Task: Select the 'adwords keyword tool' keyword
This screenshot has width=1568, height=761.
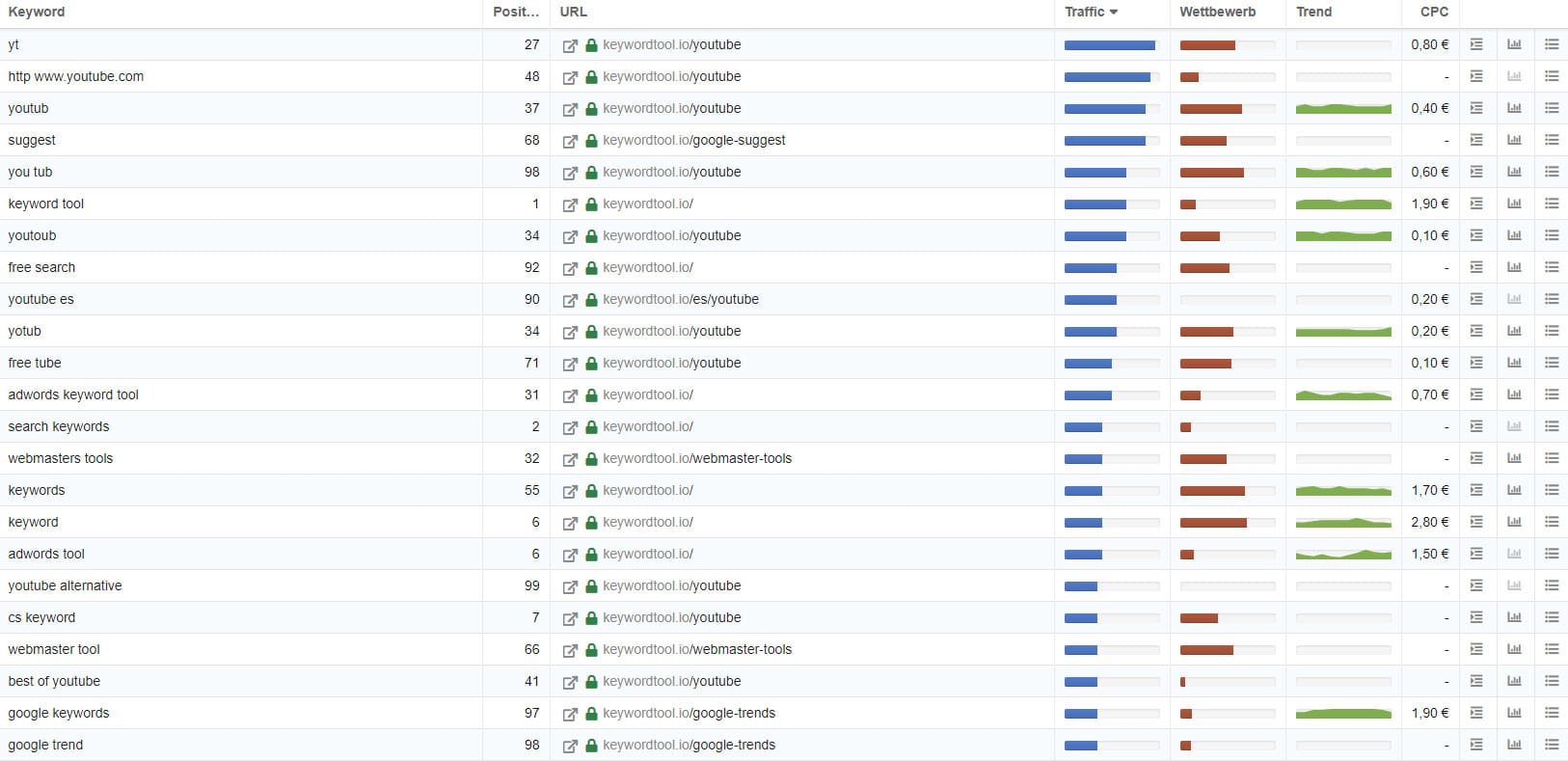Action: pyautogui.click(x=73, y=394)
